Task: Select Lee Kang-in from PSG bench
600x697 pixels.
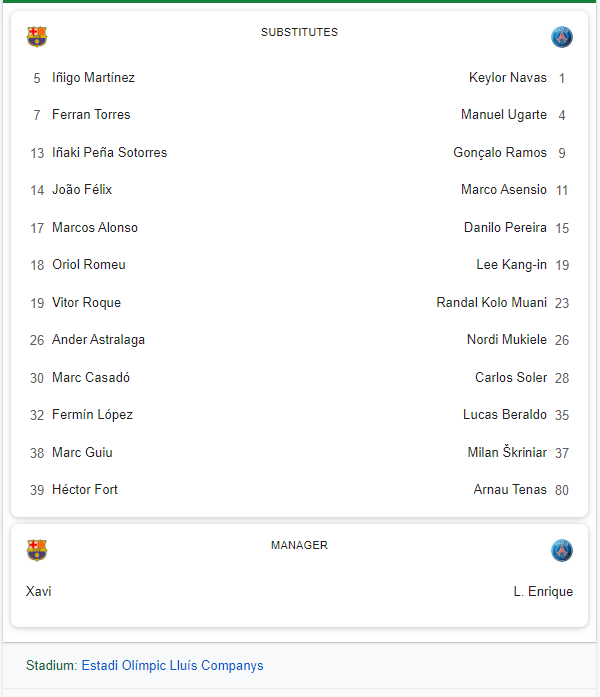Action: [x=511, y=265]
